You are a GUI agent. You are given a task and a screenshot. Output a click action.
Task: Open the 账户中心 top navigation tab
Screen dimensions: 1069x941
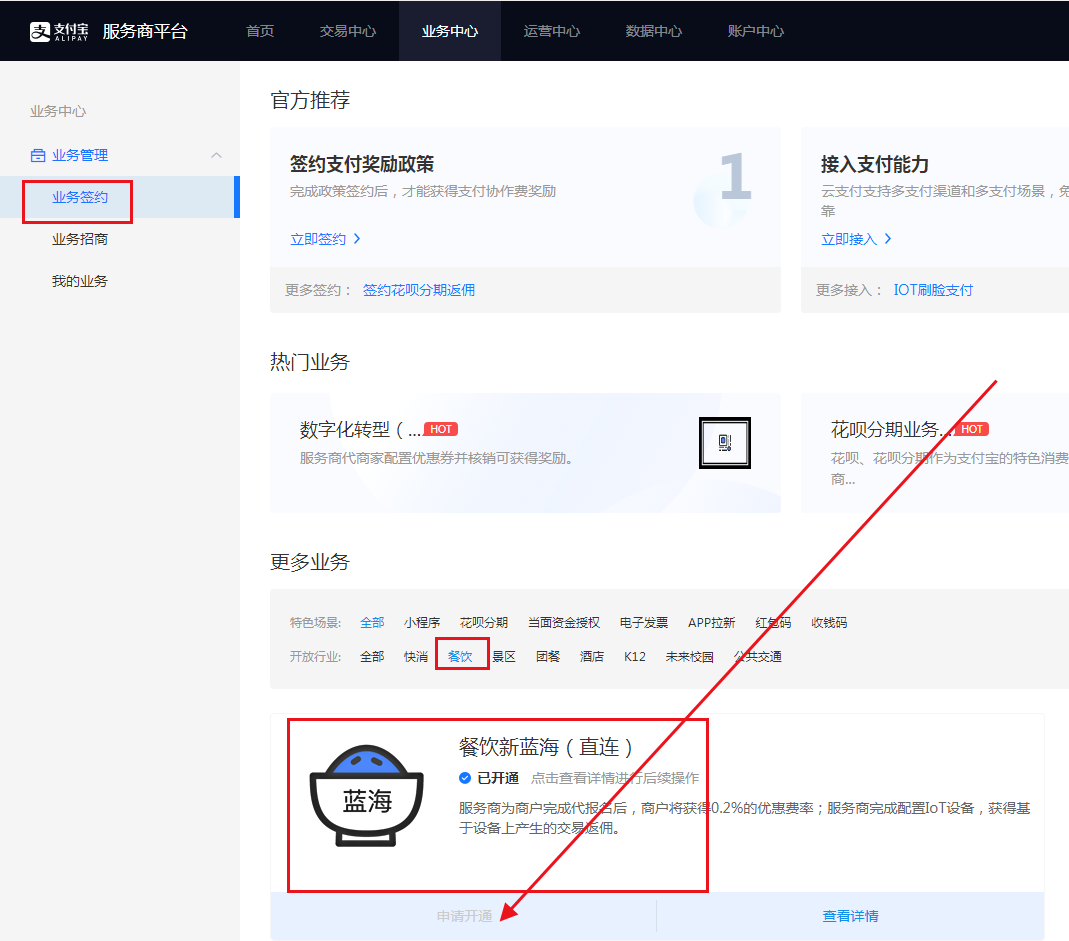click(x=755, y=31)
